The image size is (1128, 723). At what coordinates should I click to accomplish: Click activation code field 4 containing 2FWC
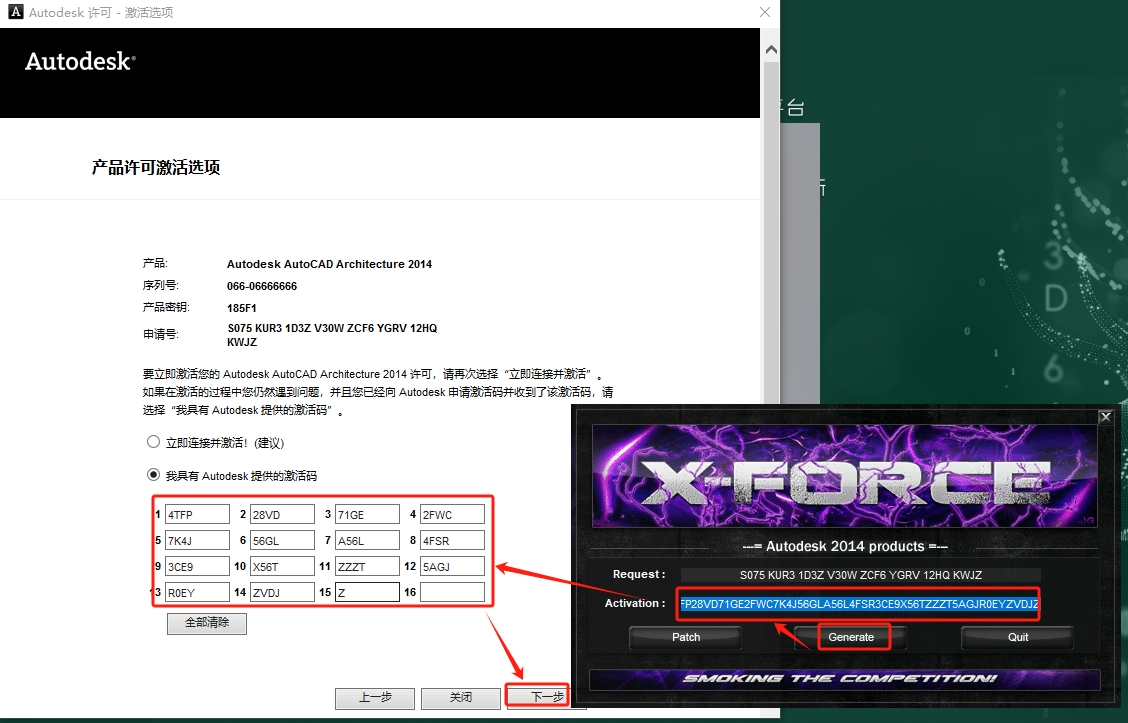pos(452,514)
